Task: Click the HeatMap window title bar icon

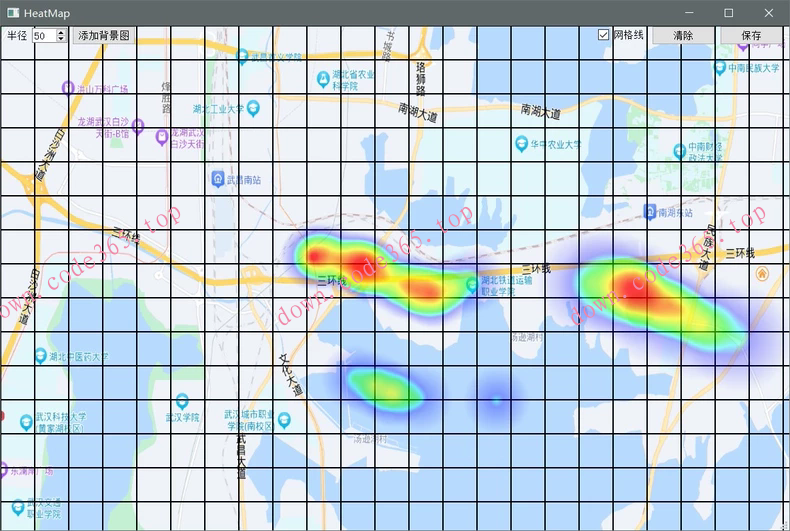Action: click(13, 13)
